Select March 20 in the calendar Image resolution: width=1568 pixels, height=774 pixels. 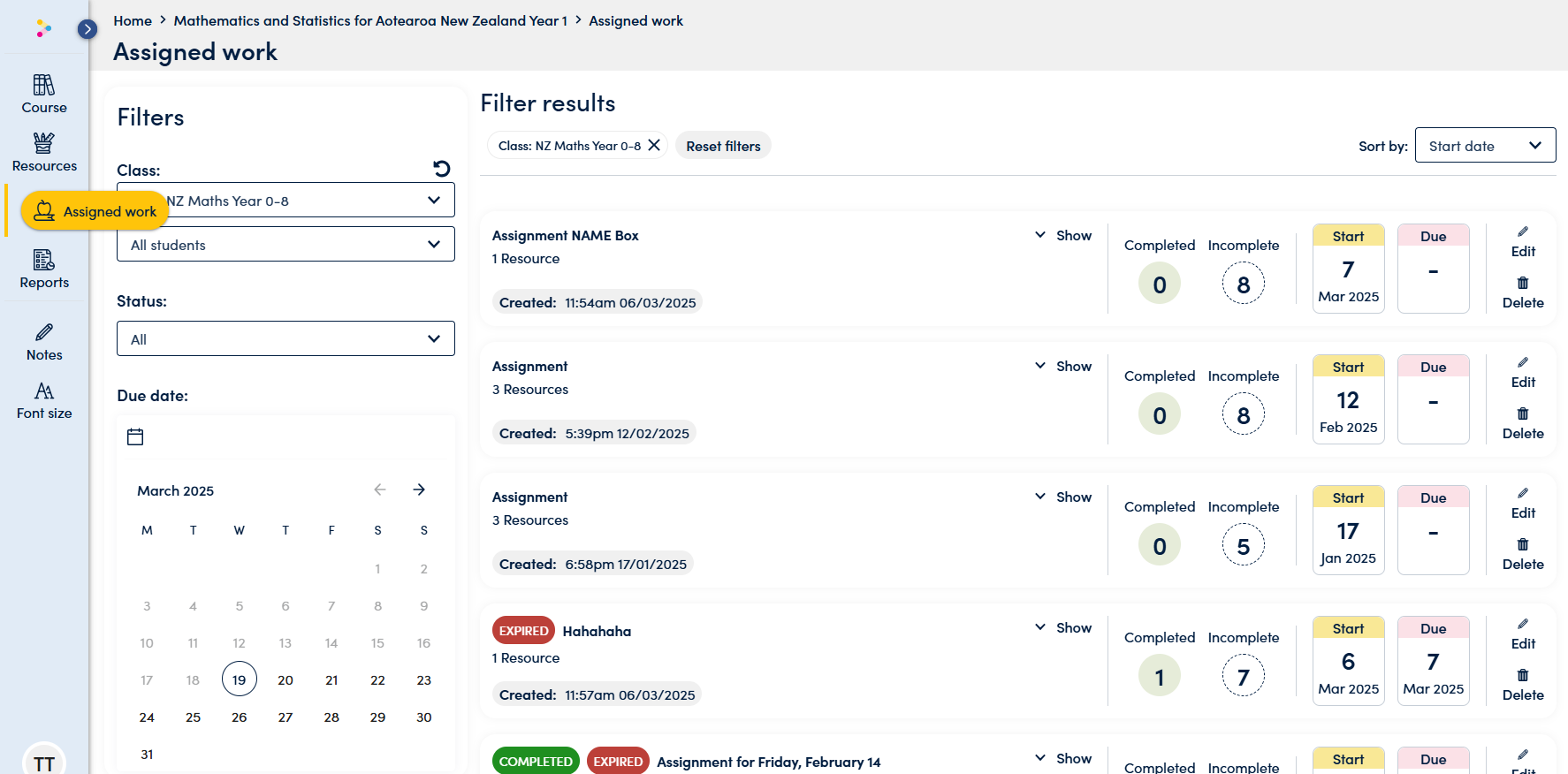285,679
